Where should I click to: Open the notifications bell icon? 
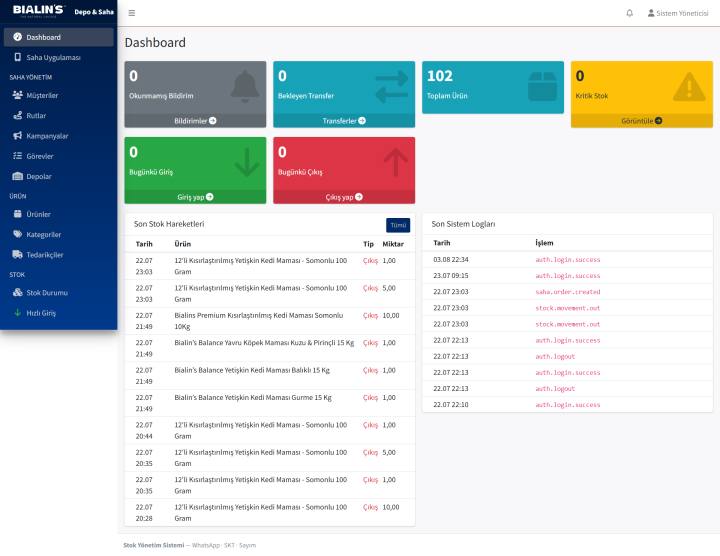pyautogui.click(x=630, y=13)
